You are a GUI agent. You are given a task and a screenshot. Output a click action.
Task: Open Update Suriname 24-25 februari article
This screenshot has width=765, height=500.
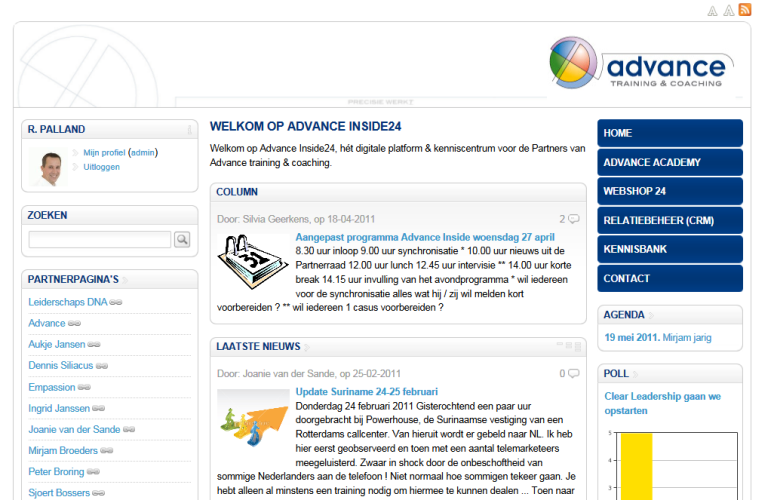[366, 392]
